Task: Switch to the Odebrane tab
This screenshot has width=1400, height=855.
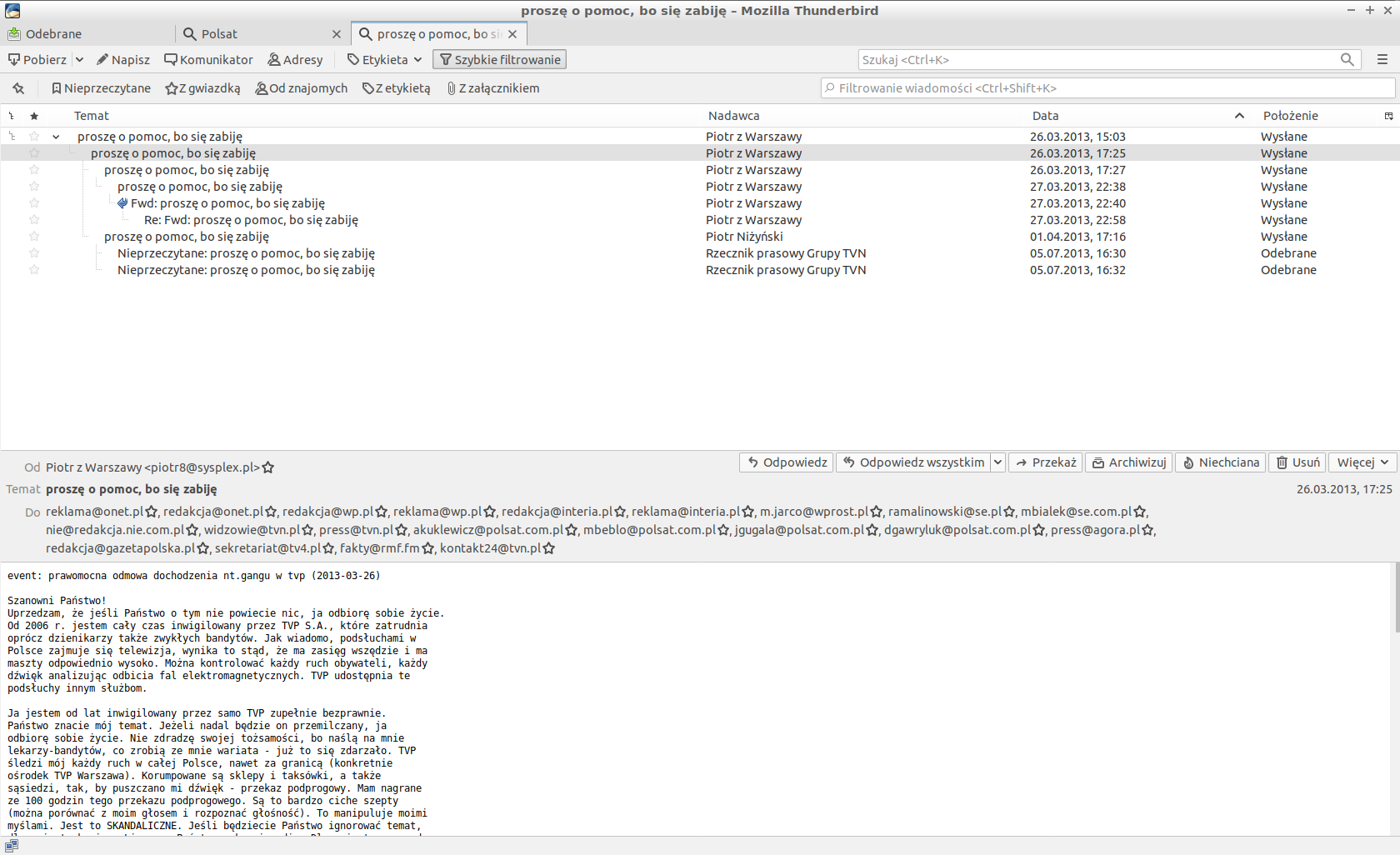Action: [x=87, y=34]
